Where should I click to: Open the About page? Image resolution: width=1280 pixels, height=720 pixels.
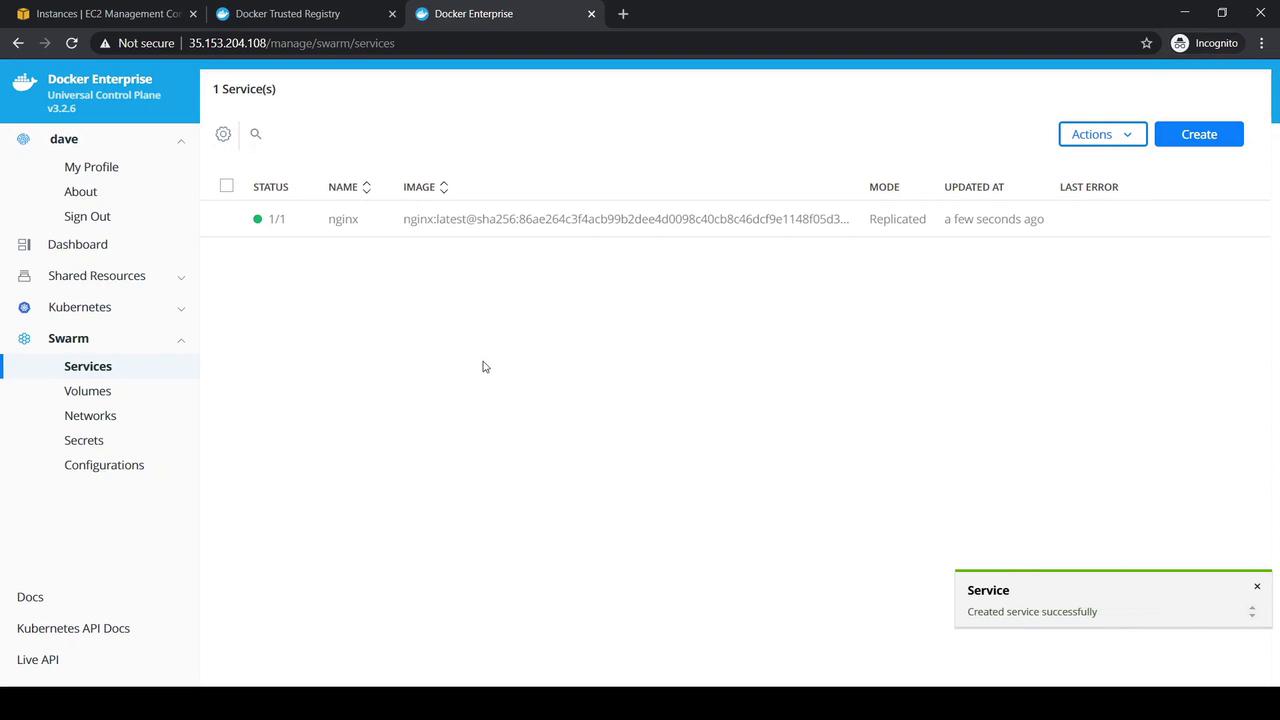[x=81, y=192]
